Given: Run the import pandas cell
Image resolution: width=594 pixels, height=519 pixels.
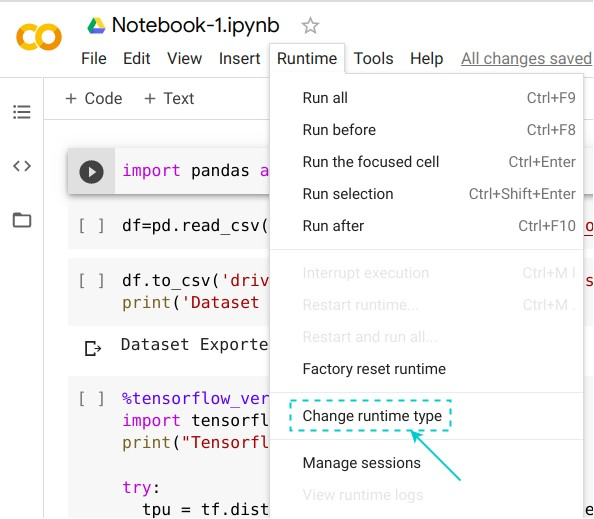Looking at the screenshot, I should 91,172.
